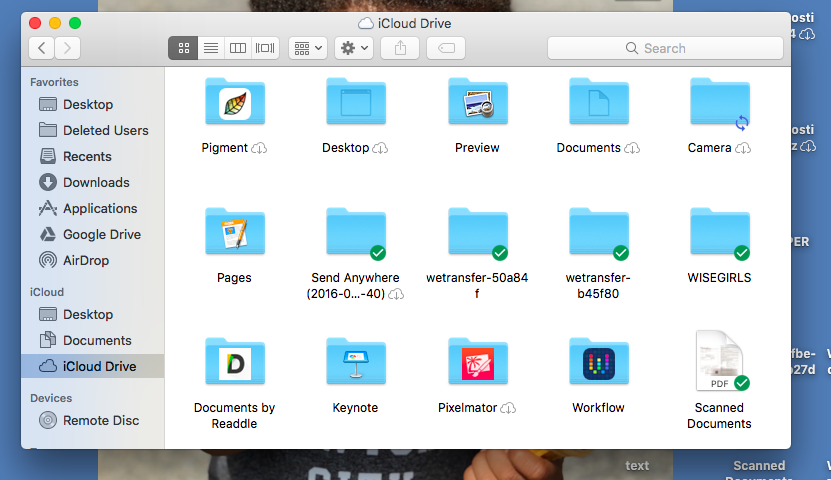Open the Pixelmator folder
This screenshot has height=480, width=831.
coord(478,361)
